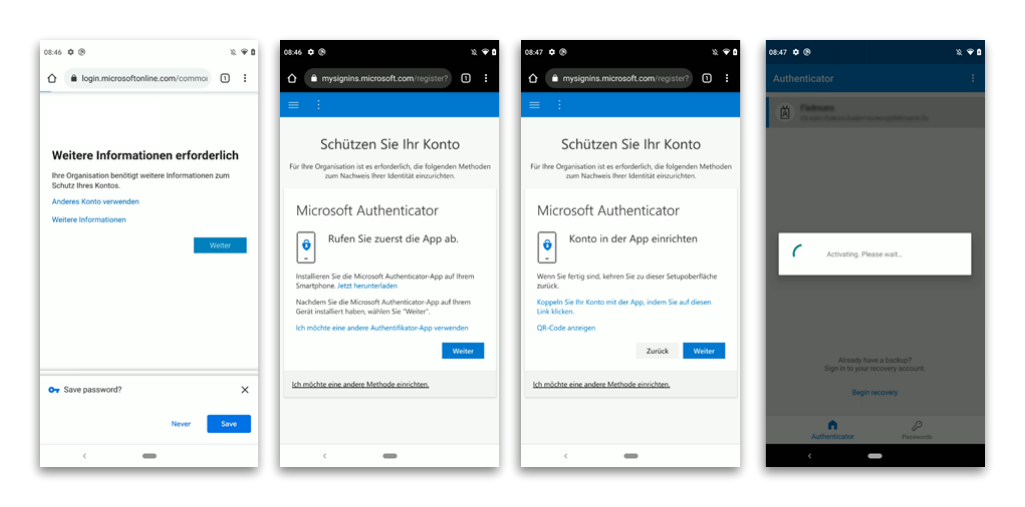Tap Android back button on second phone
1025x507 pixels.
coord(325,456)
